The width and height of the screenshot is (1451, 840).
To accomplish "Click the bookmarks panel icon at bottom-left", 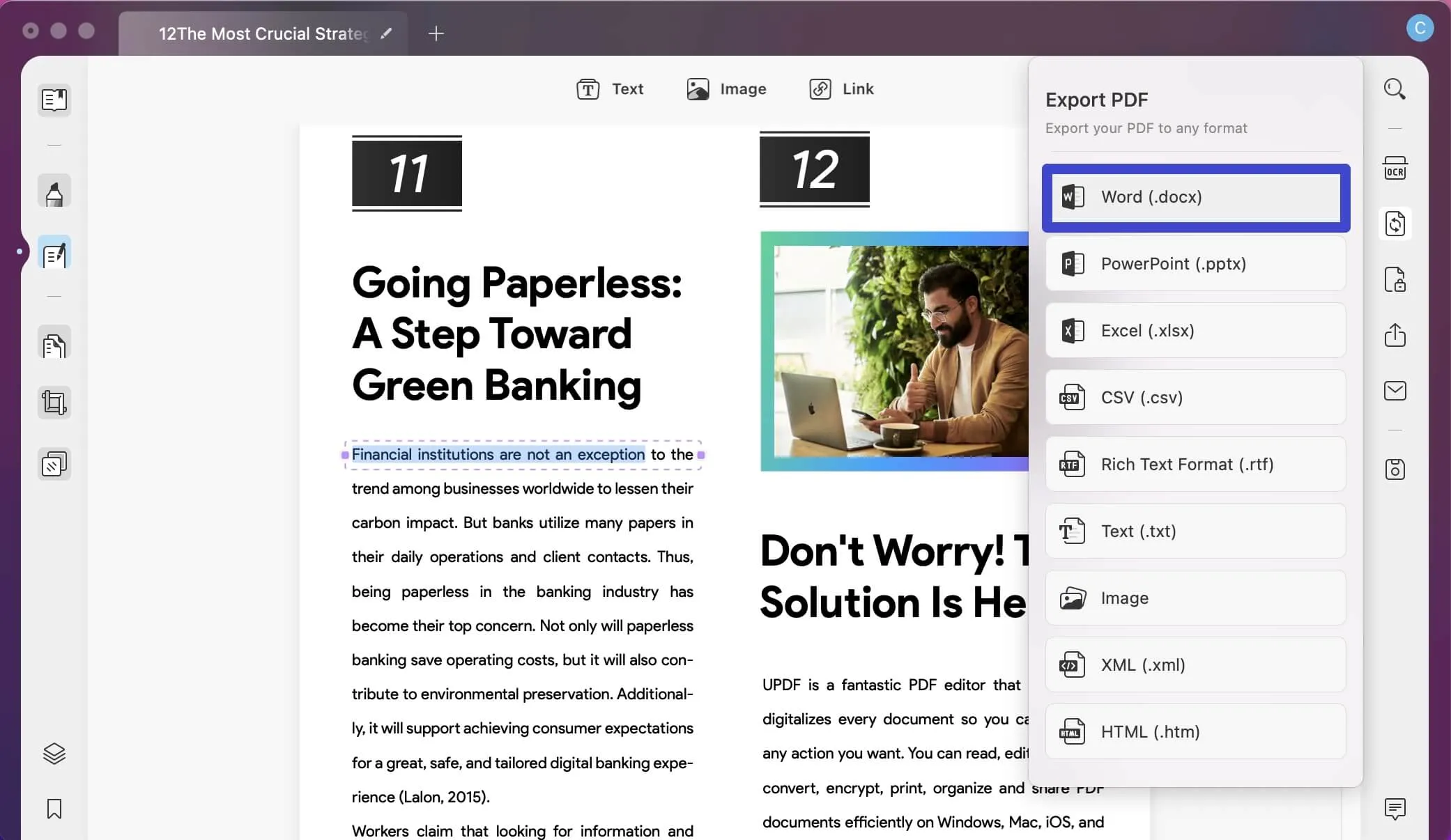I will pyautogui.click(x=54, y=808).
